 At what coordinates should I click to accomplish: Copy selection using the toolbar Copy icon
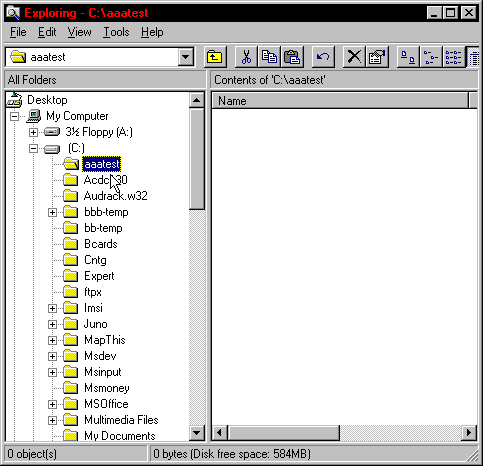tap(269, 57)
